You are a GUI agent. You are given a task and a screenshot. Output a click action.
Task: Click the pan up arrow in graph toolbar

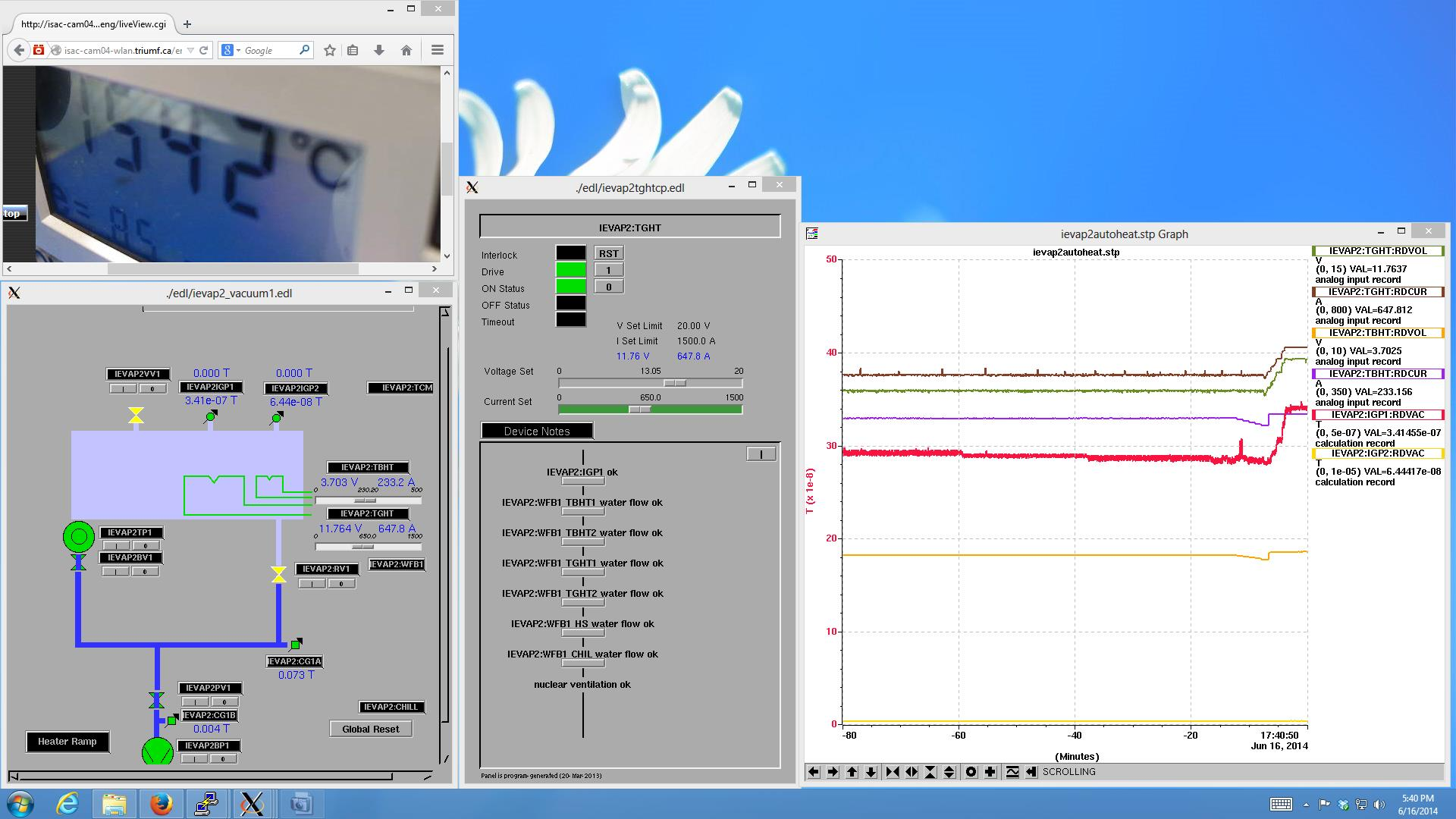point(852,772)
